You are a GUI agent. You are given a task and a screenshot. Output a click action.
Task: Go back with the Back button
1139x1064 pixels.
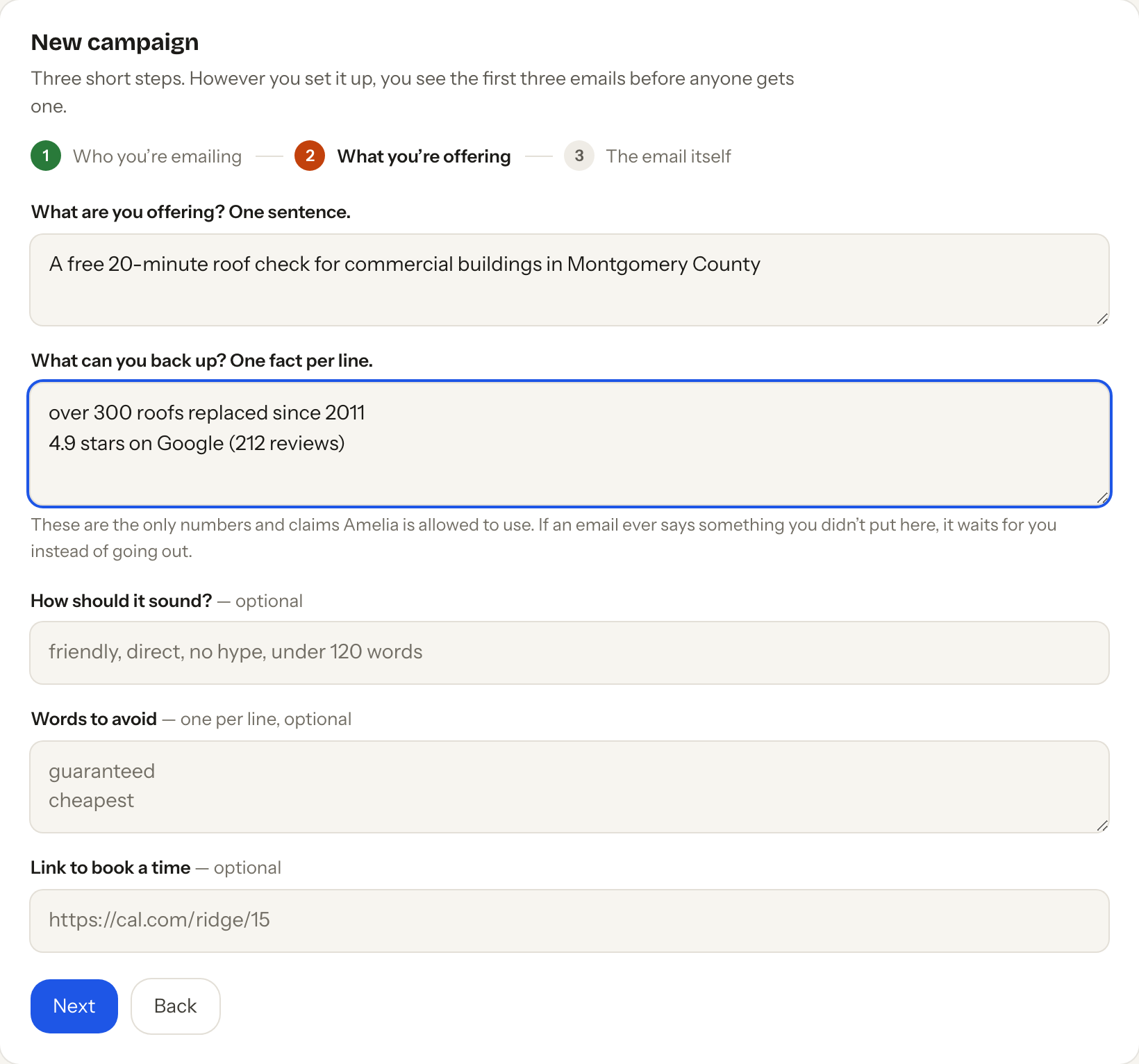coord(176,1006)
